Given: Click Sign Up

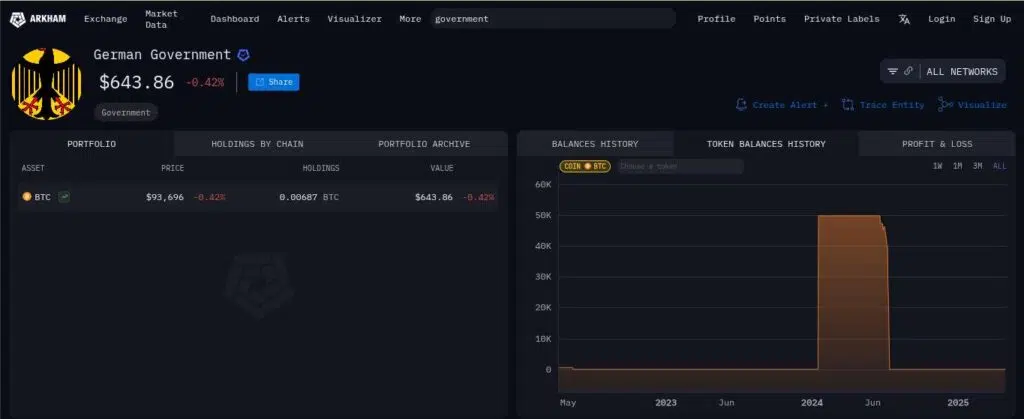Looking at the screenshot, I should pos(992,19).
